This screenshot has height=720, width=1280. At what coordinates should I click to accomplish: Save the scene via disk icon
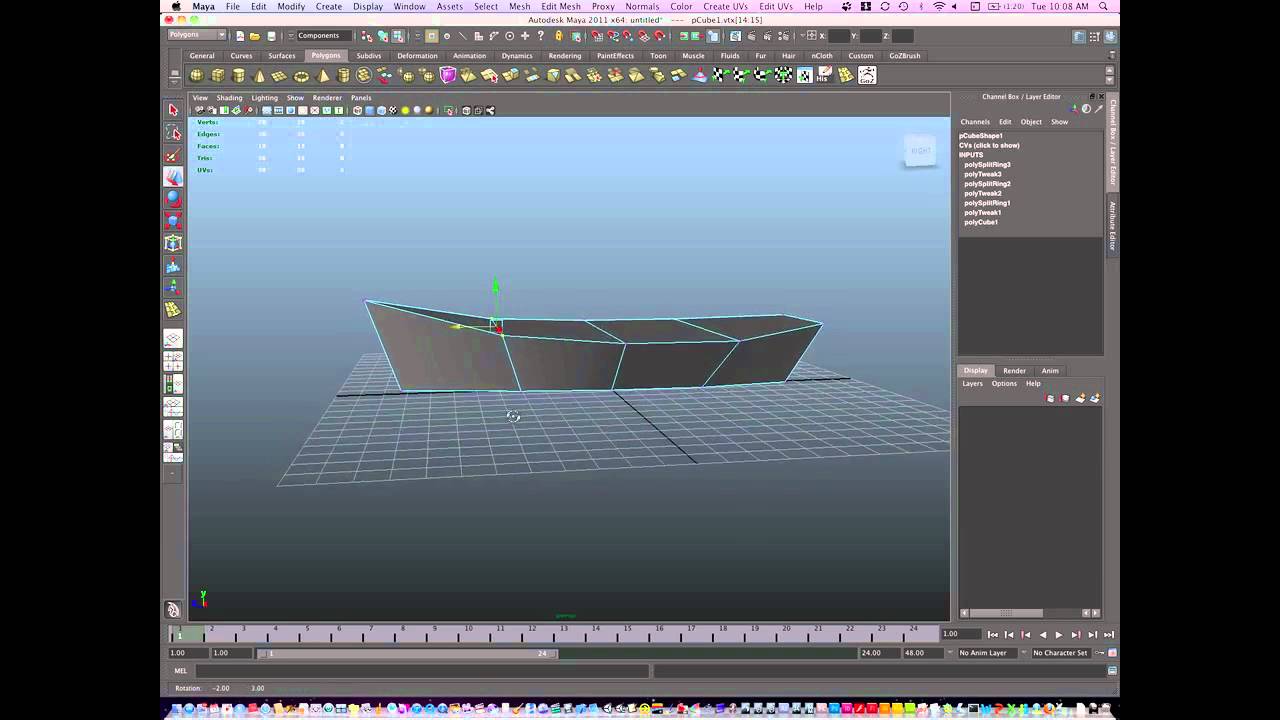pyautogui.click(x=271, y=36)
